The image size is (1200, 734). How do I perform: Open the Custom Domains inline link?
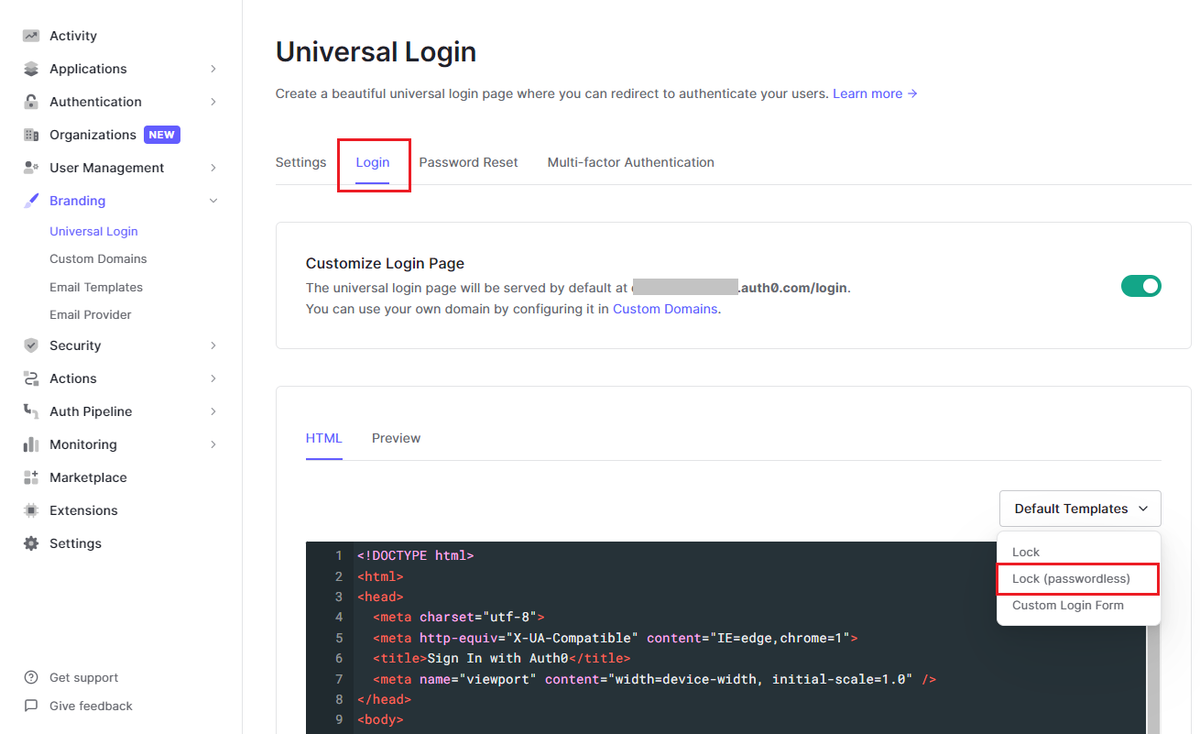[x=665, y=309]
